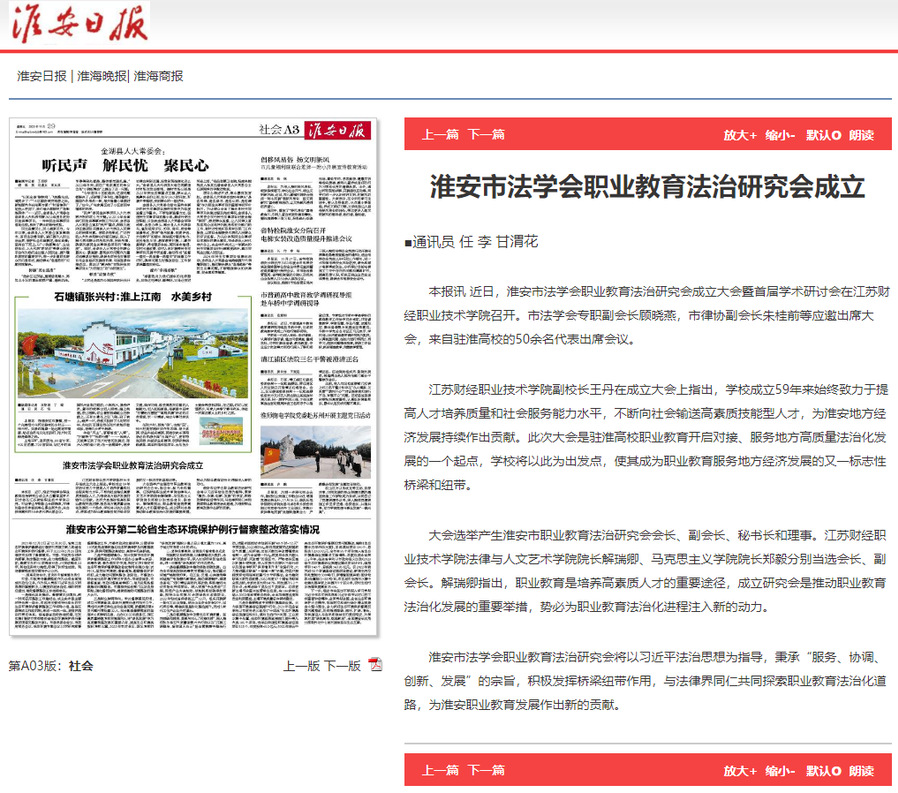
Task: Open the 淮安日报 link in the paper list
Action: (42, 76)
